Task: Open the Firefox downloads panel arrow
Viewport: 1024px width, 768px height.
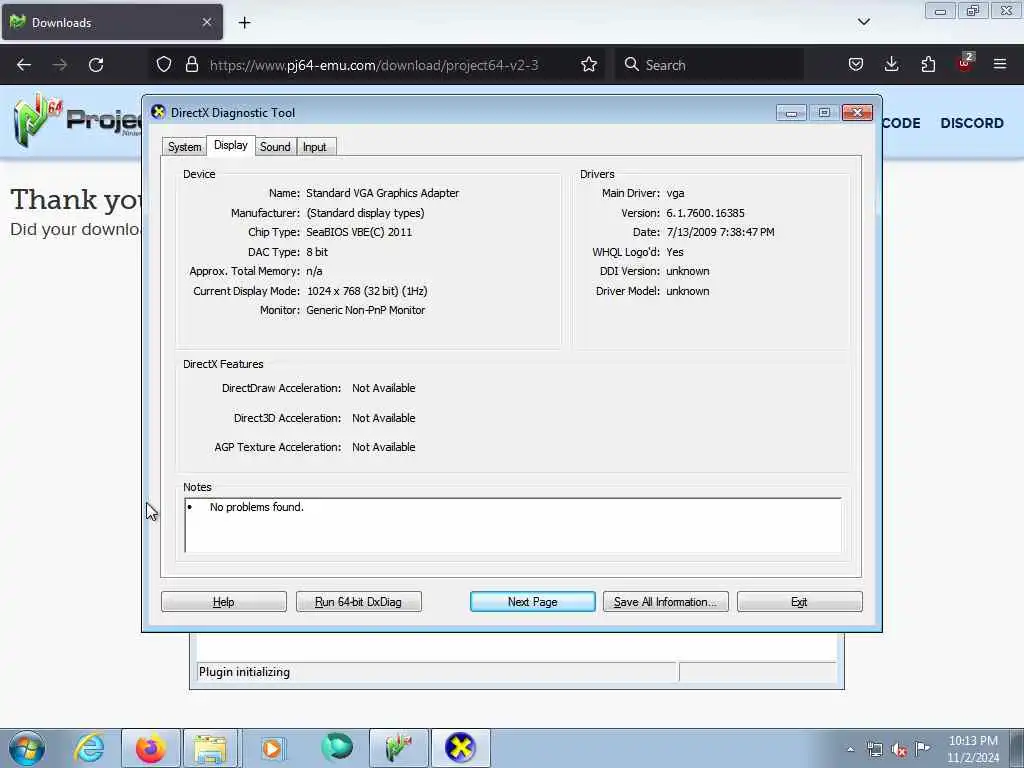Action: click(891, 64)
